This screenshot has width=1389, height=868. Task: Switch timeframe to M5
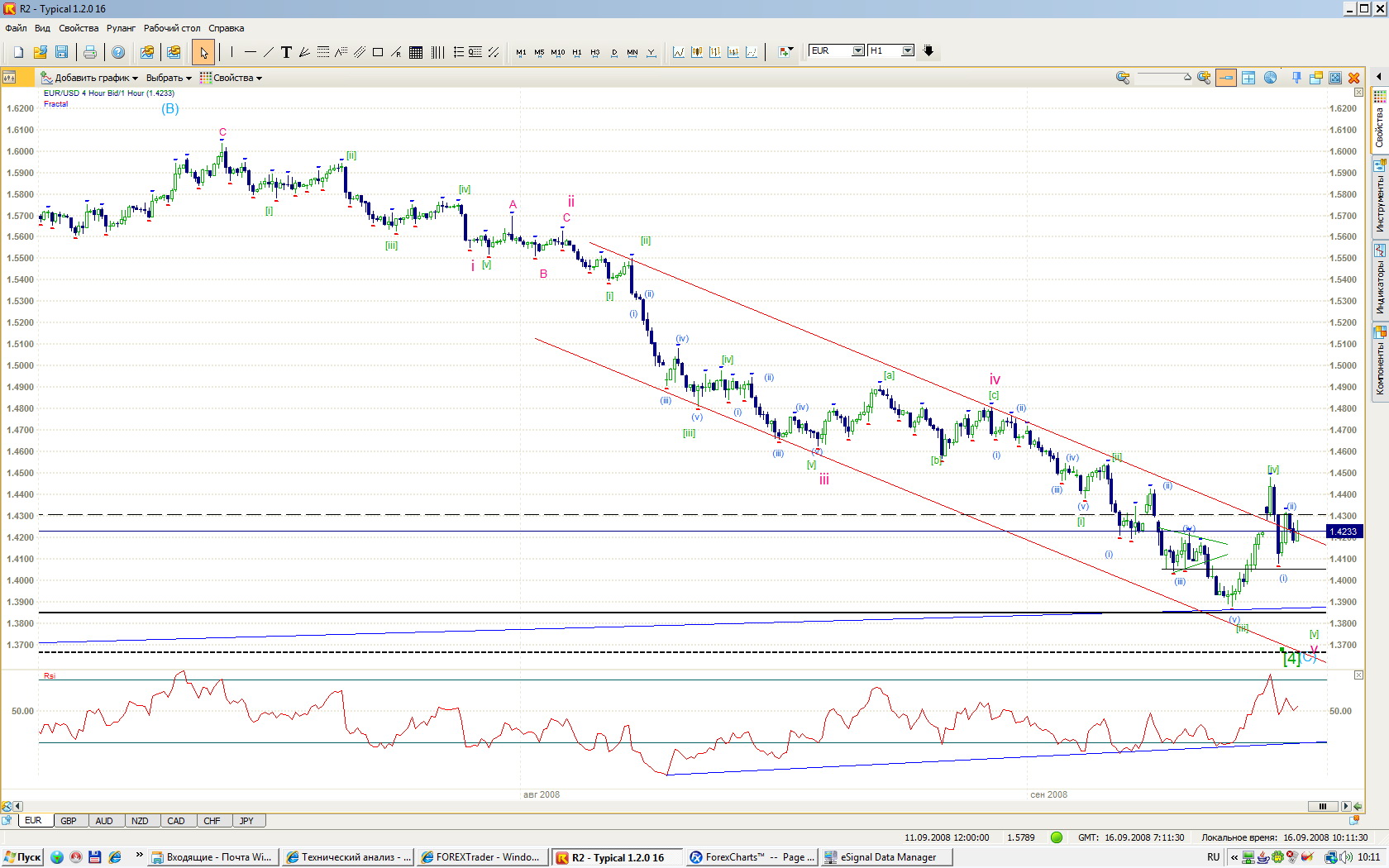(x=539, y=52)
